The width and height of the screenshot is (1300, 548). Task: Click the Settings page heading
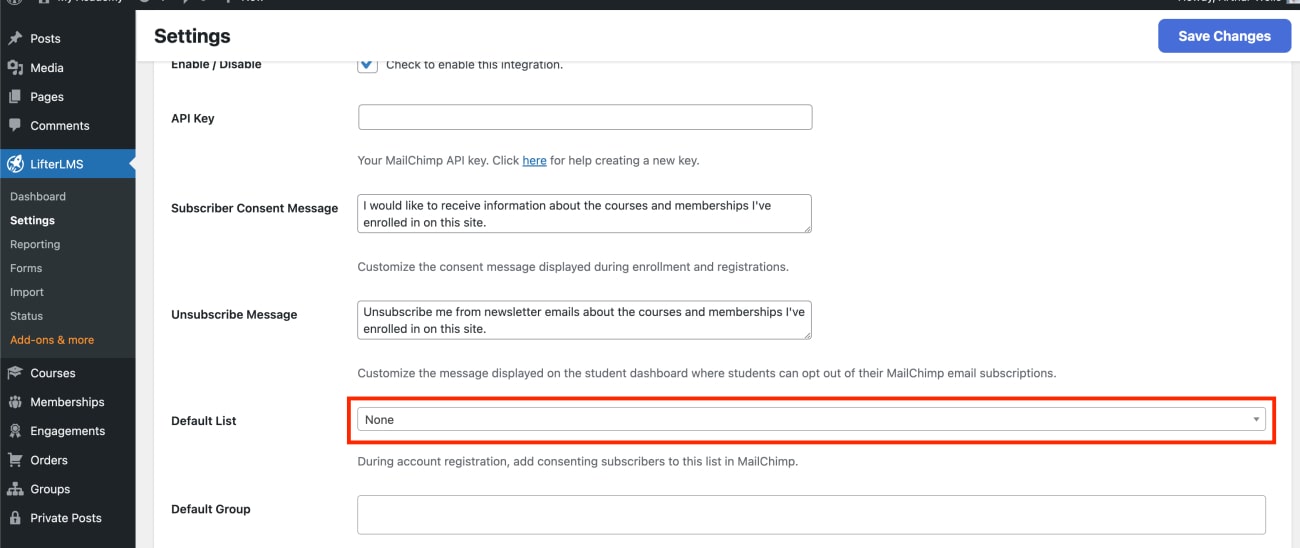click(x=192, y=36)
